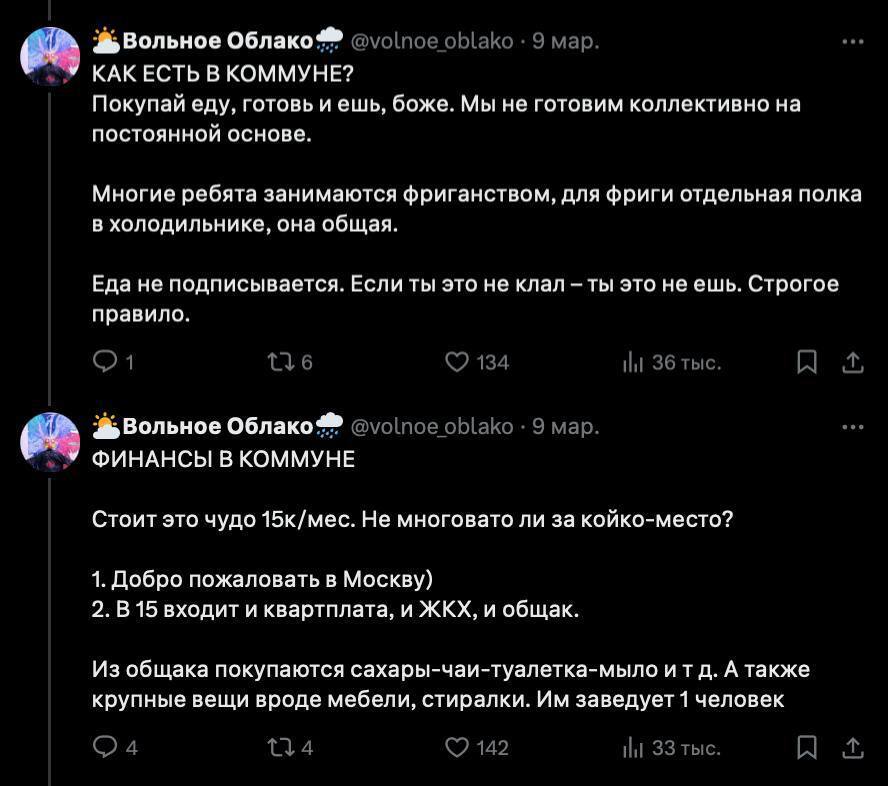This screenshot has height=786, width=888.
Task: Open the second tweet's 9 мар. timestamp
Action: click(566, 427)
